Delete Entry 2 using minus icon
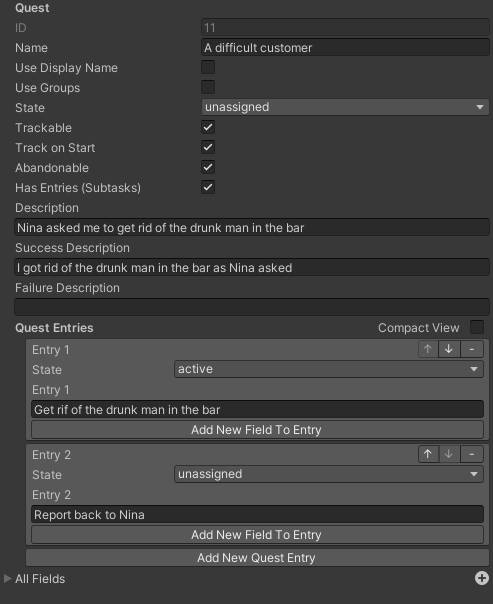This screenshot has height=604, width=493. point(472,454)
